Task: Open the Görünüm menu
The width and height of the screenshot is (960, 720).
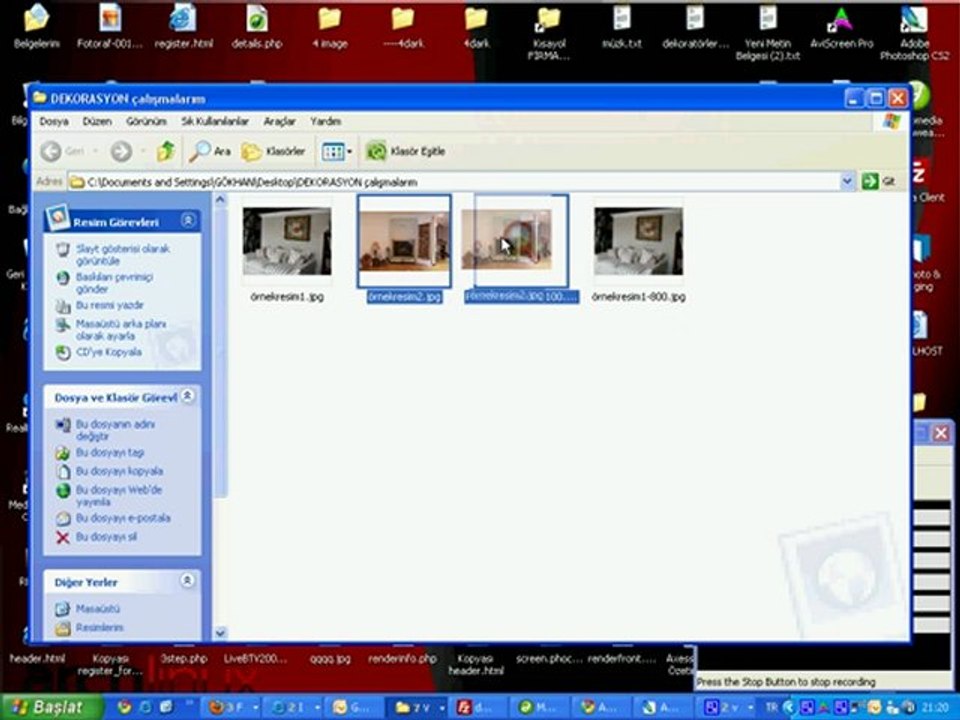Action: (146, 121)
